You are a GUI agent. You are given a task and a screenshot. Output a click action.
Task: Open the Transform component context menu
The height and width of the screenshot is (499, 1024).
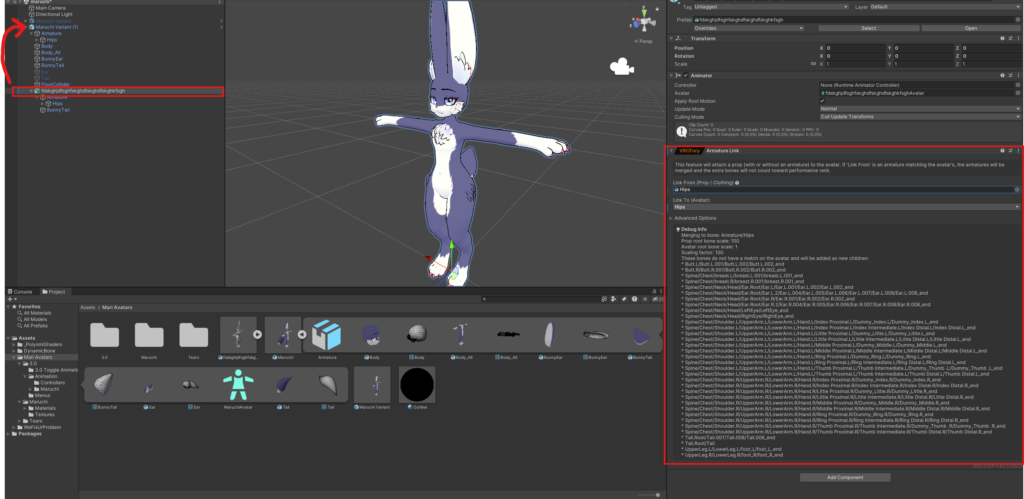tap(1017, 38)
